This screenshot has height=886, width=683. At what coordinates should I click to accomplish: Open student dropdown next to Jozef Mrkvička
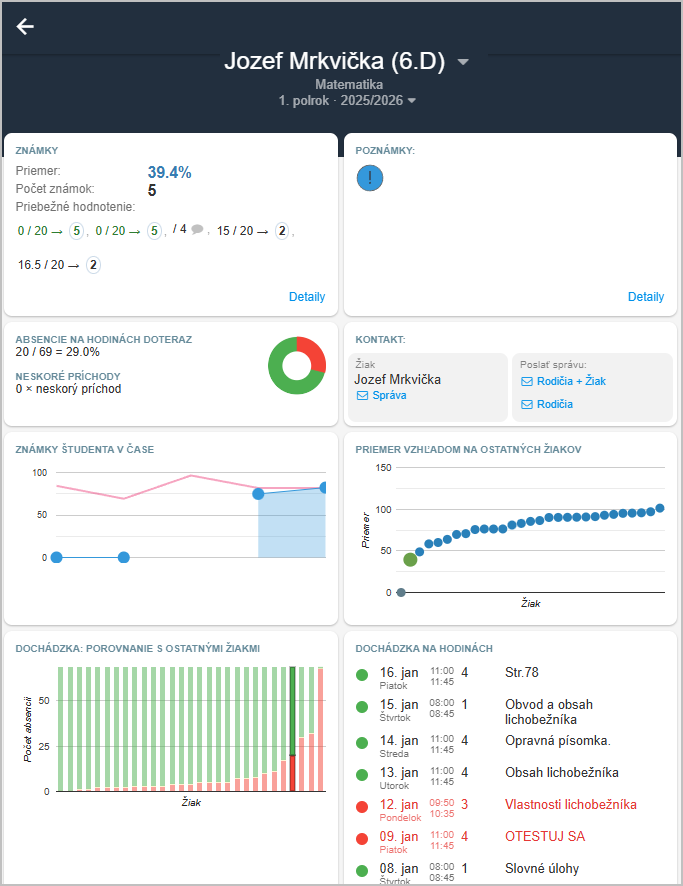(x=463, y=62)
